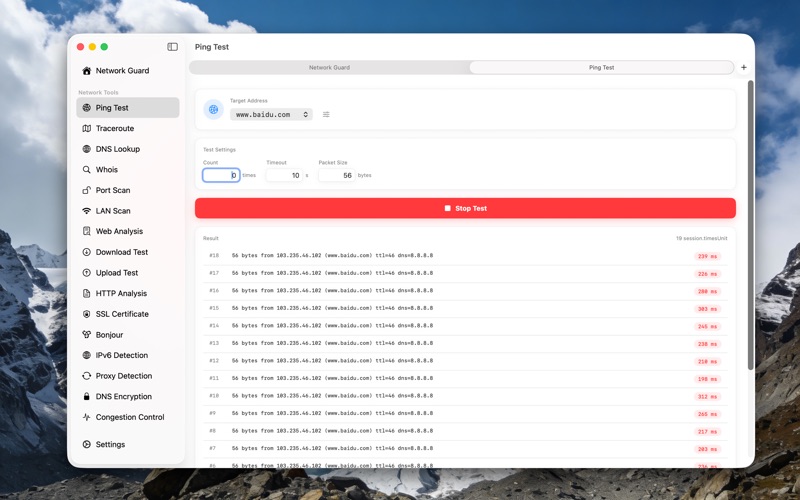This screenshot has height=500, width=800.
Task: Click the Download Test arrow icon
Action: [87, 252]
